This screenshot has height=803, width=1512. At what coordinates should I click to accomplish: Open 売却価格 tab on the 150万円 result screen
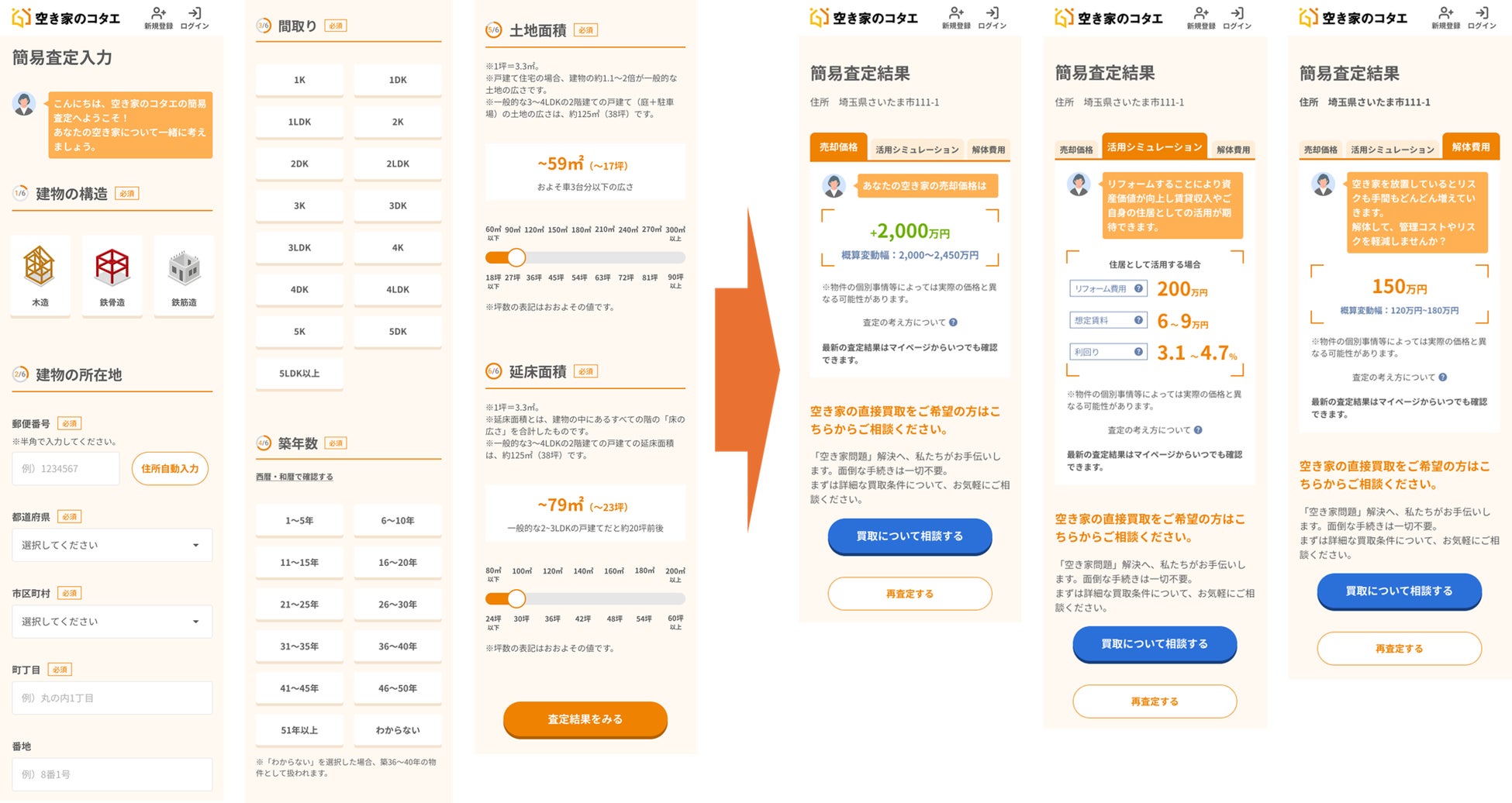click(x=1320, y=150)
